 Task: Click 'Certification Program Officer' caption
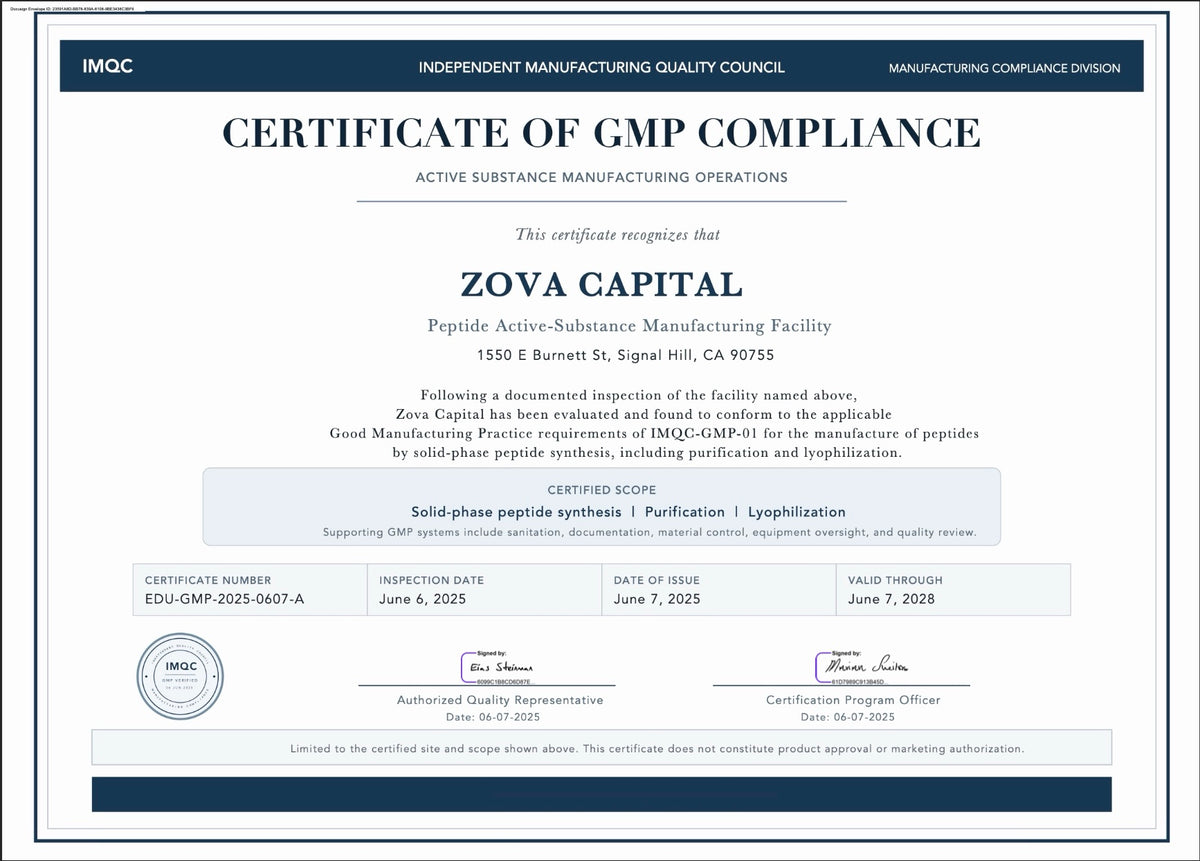pyautogui.click(x=853, y=700)
